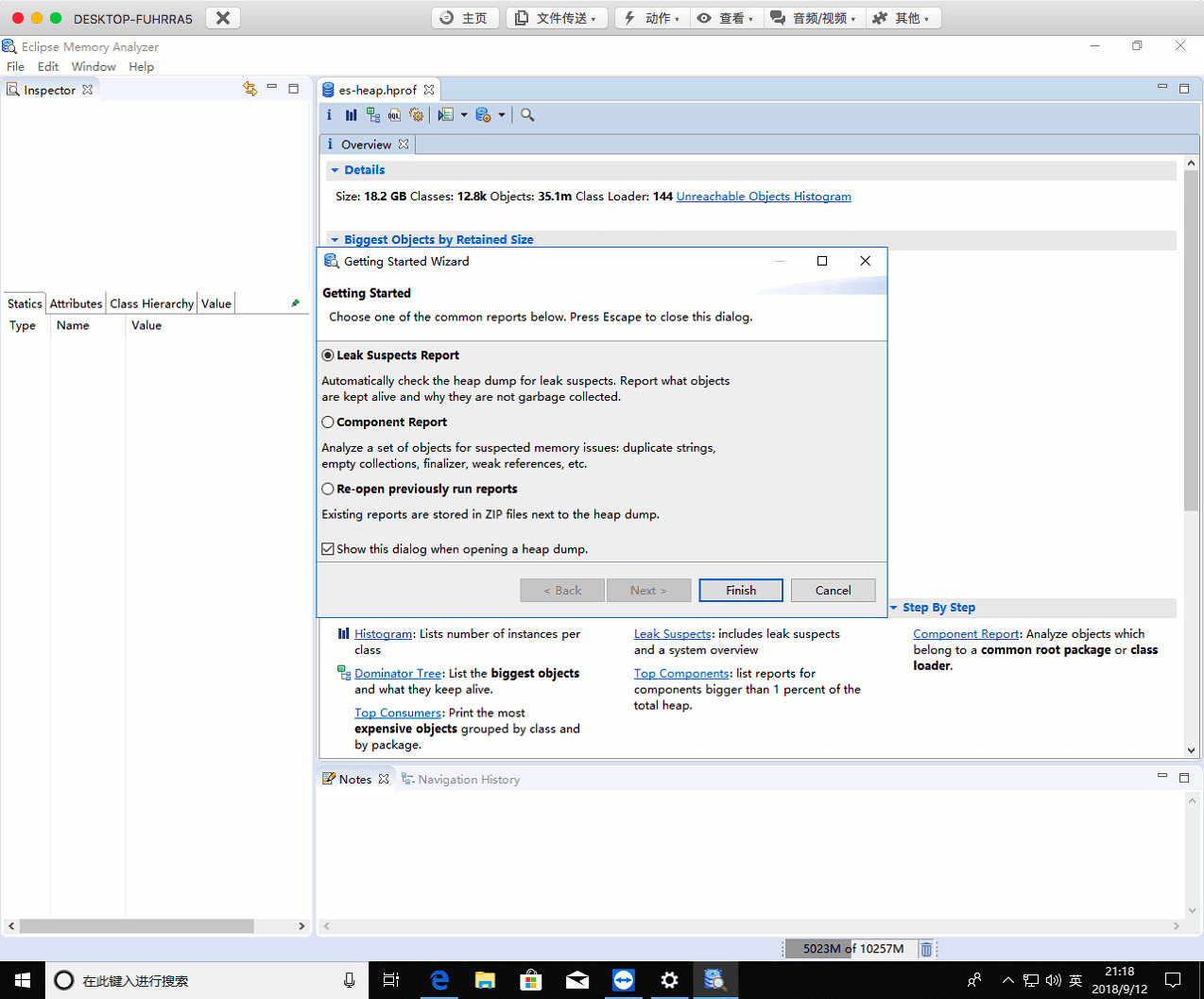Click the heap memory usage bar 5023M of 10257M
Viewport: 1204px width, 999px height.
(x=851, y=949)
